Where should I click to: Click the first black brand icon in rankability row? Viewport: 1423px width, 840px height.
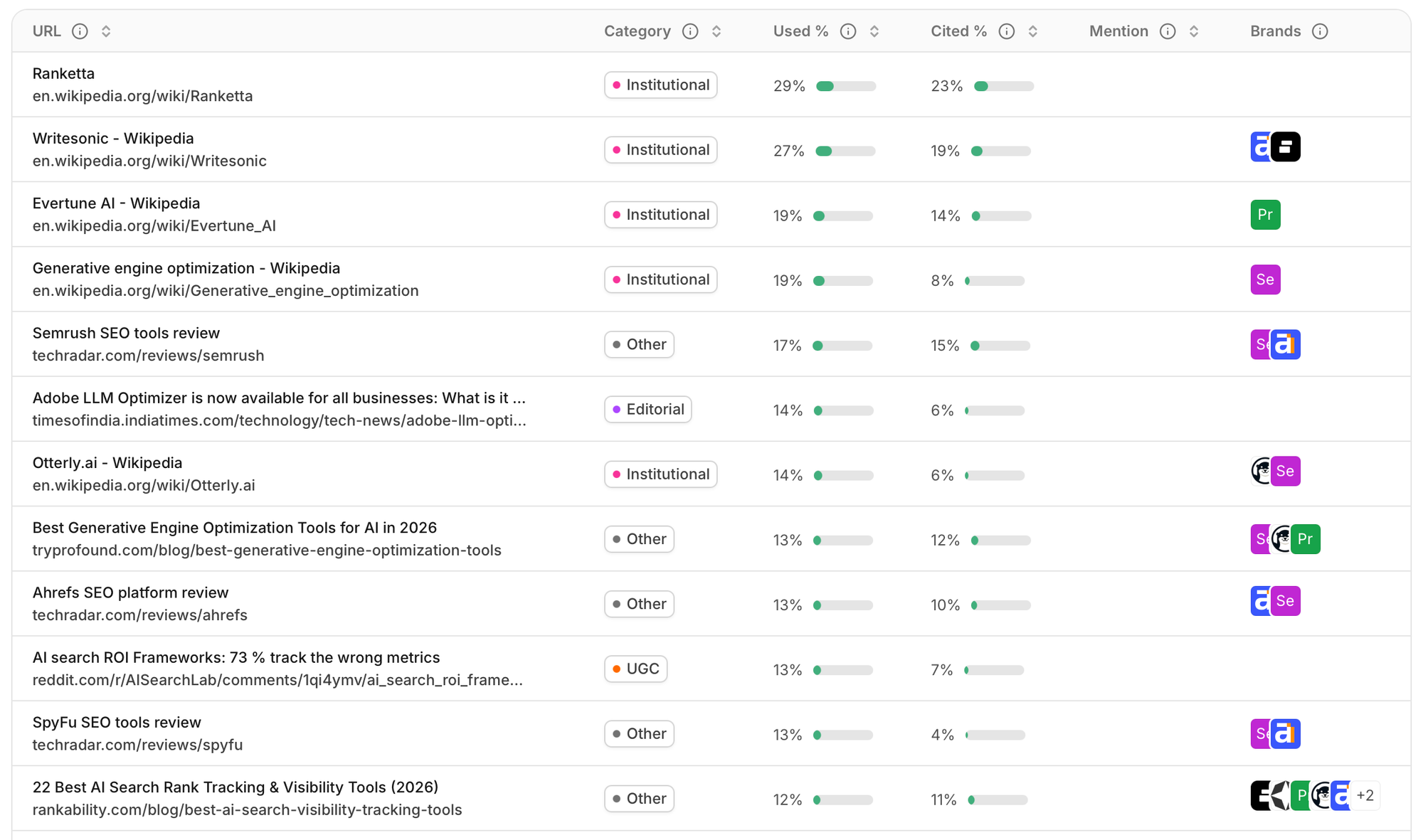1260,796
